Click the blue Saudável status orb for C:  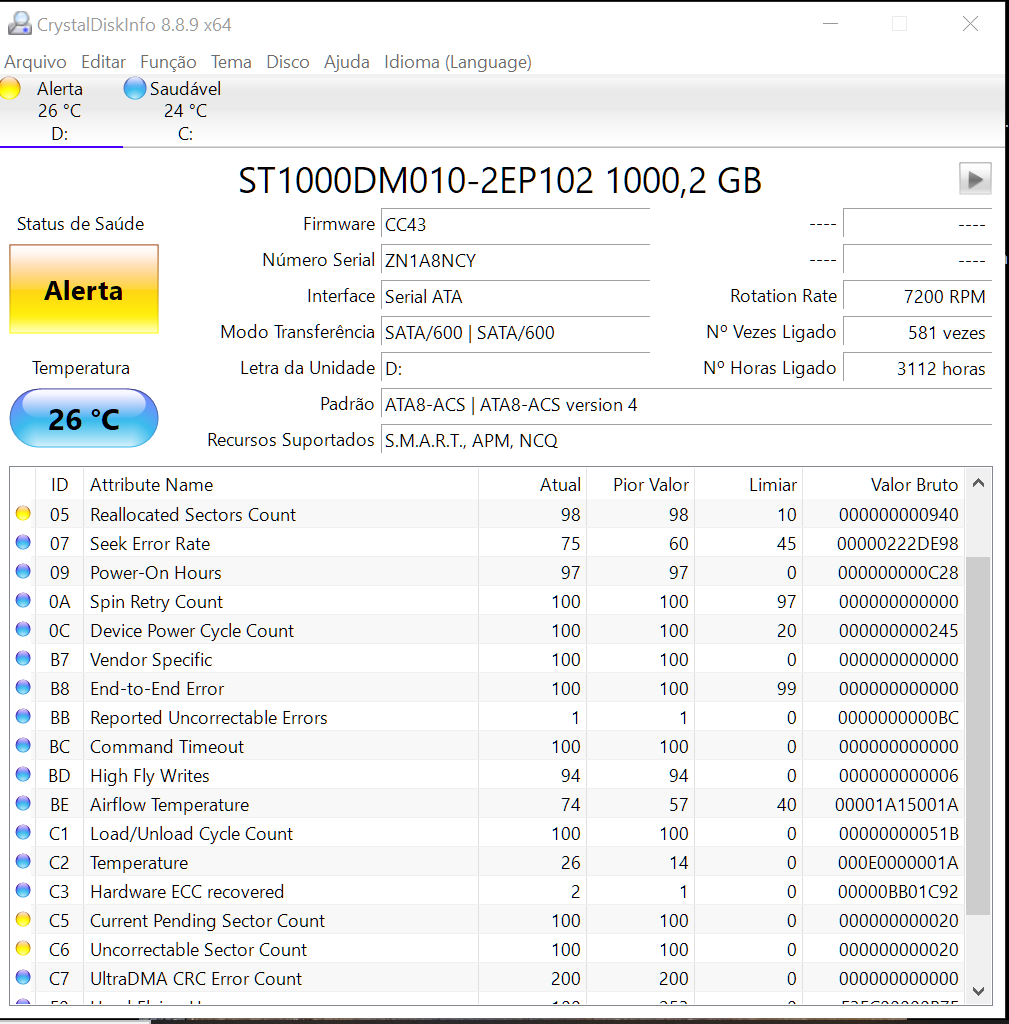click(135, 88)
